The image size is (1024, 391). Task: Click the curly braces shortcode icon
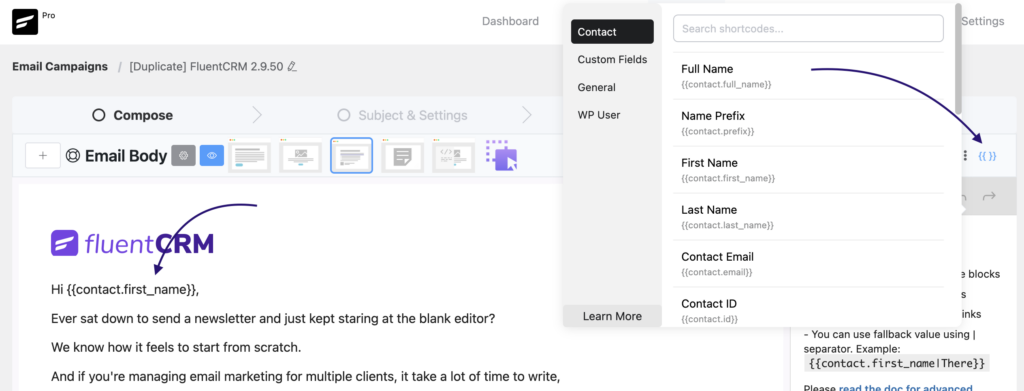click(987, 156)
